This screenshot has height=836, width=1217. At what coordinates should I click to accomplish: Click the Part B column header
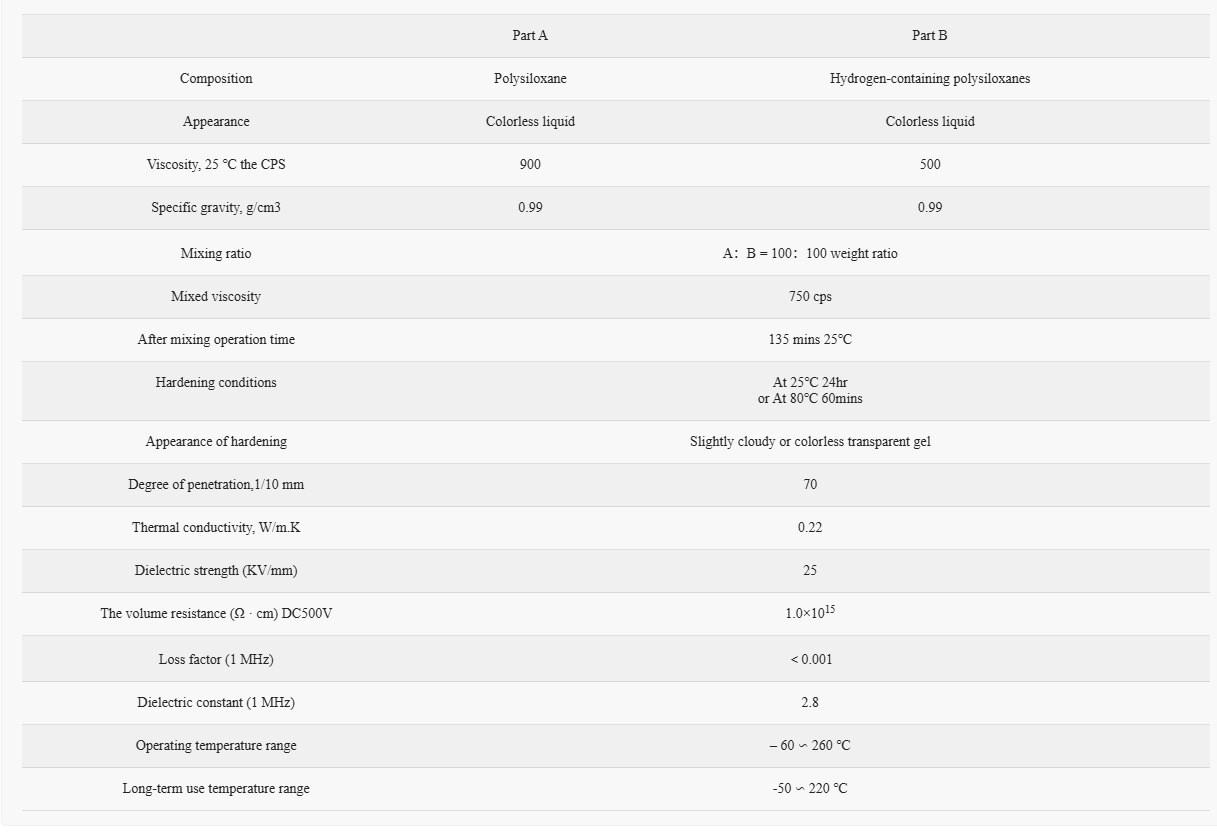point(930,35)
